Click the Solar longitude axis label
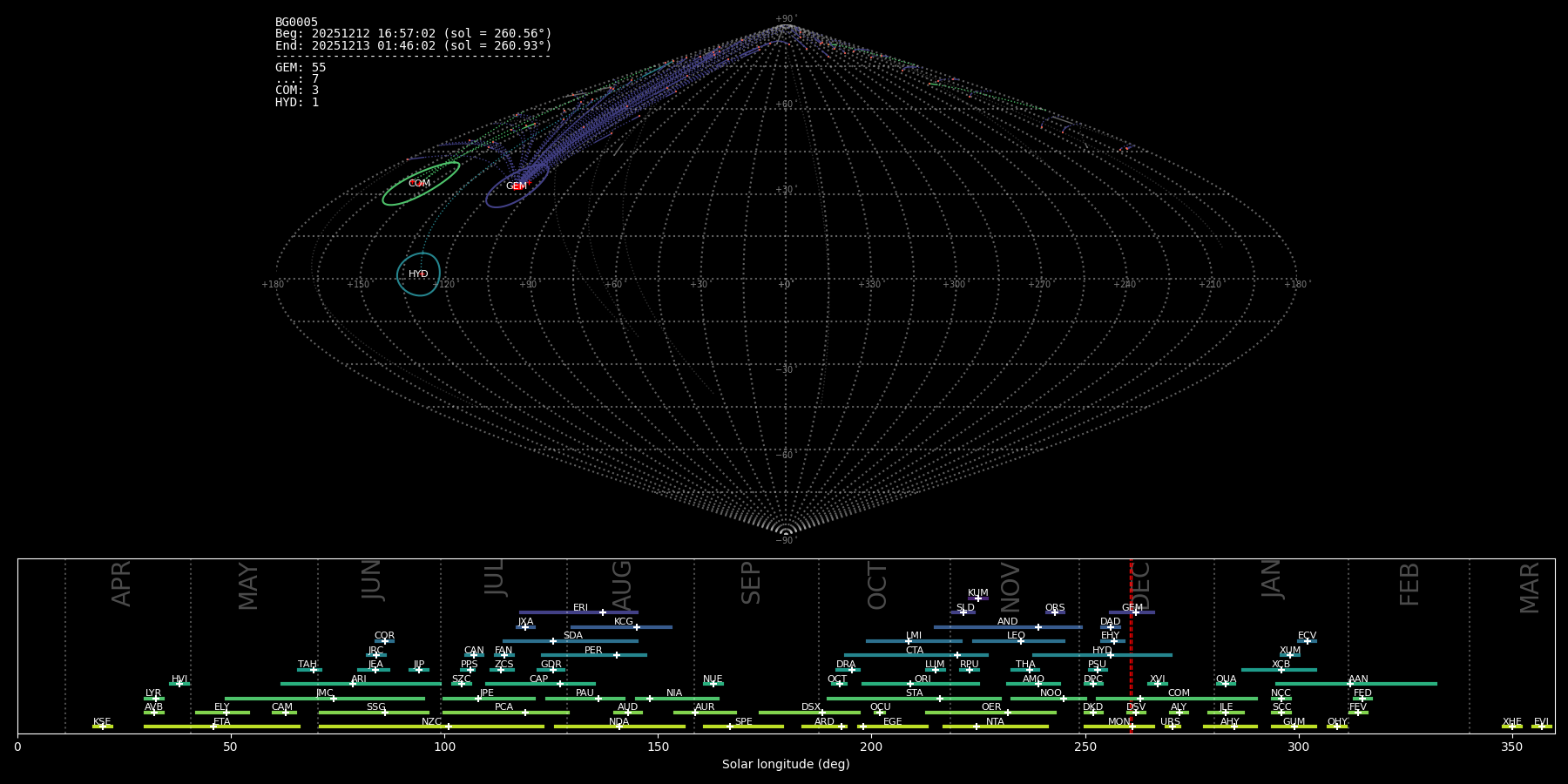 (785, 765)
